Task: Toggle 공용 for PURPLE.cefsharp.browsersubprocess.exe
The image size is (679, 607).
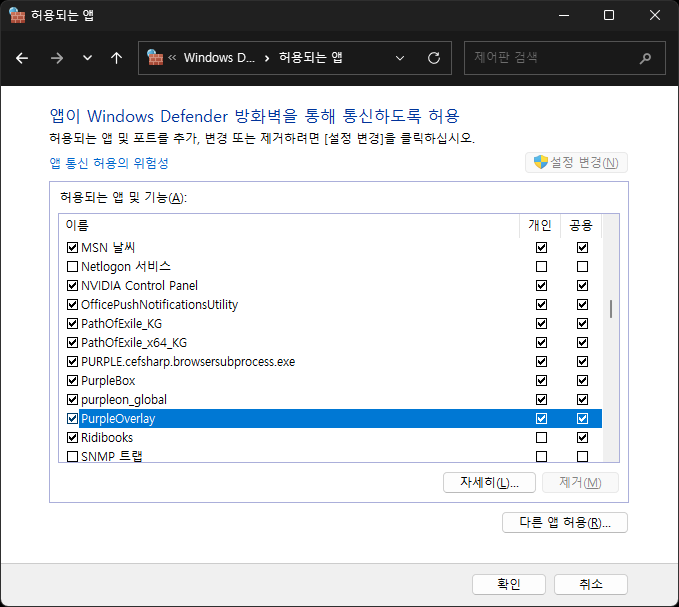Action: [582, 362]
